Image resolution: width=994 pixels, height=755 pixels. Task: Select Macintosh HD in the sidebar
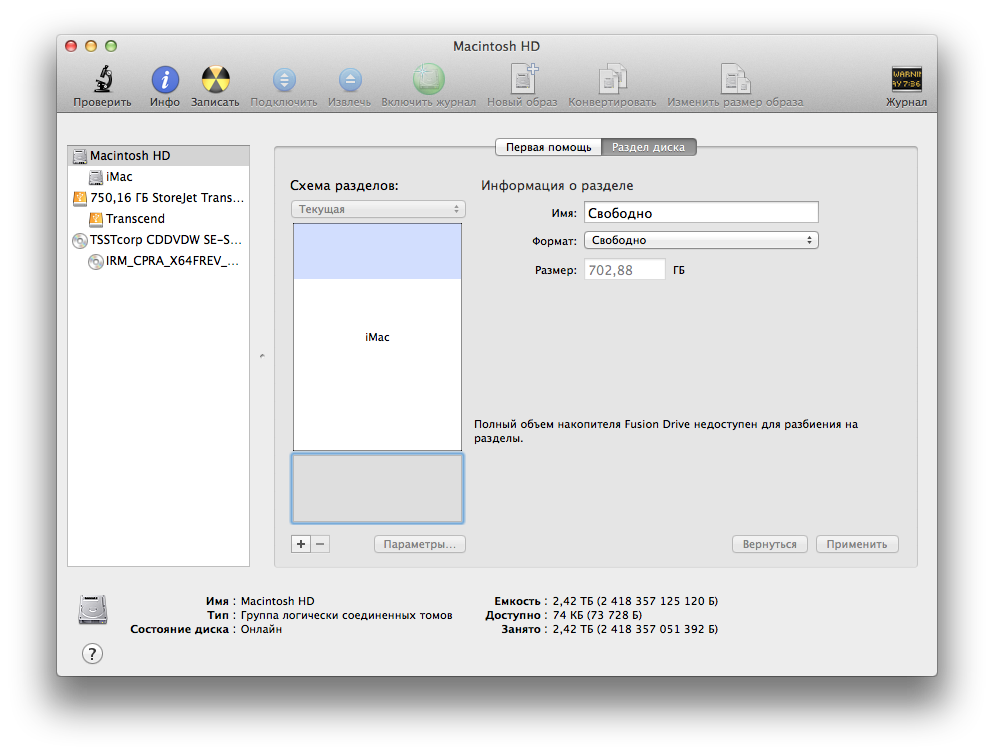tap(158, 155)
